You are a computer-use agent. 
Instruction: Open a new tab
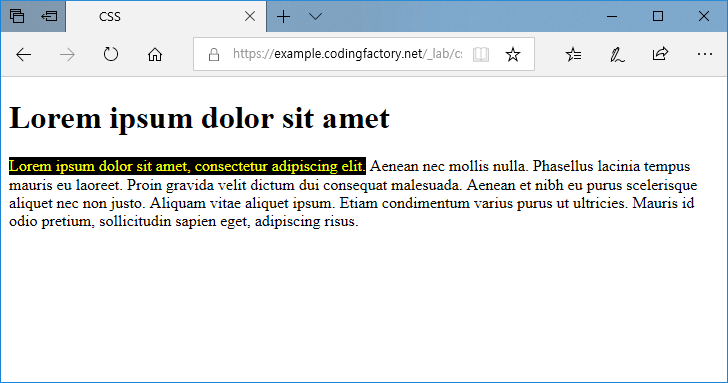[x=283, y=17]
